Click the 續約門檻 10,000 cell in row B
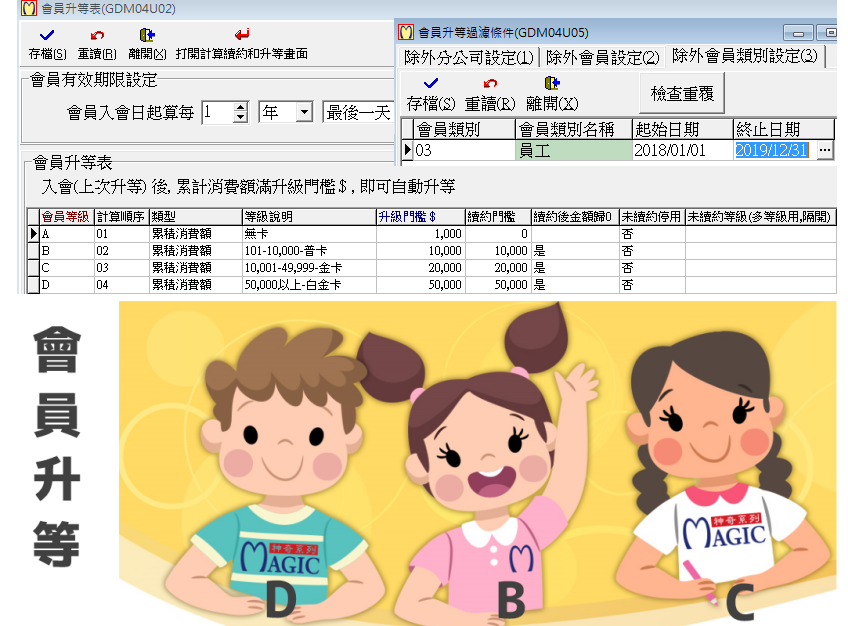Image resolution: width=848 pixels, height=626 pixels. [x=498, y=251]
